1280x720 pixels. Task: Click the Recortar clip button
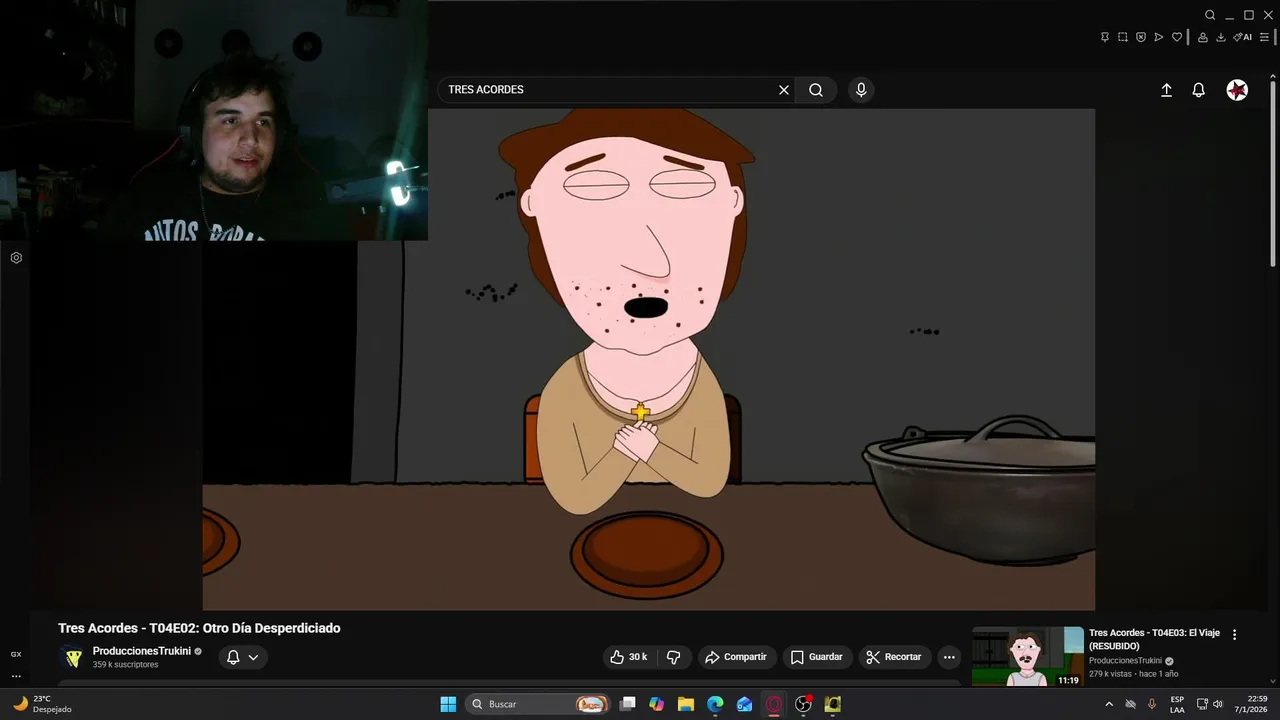(894, 657)
